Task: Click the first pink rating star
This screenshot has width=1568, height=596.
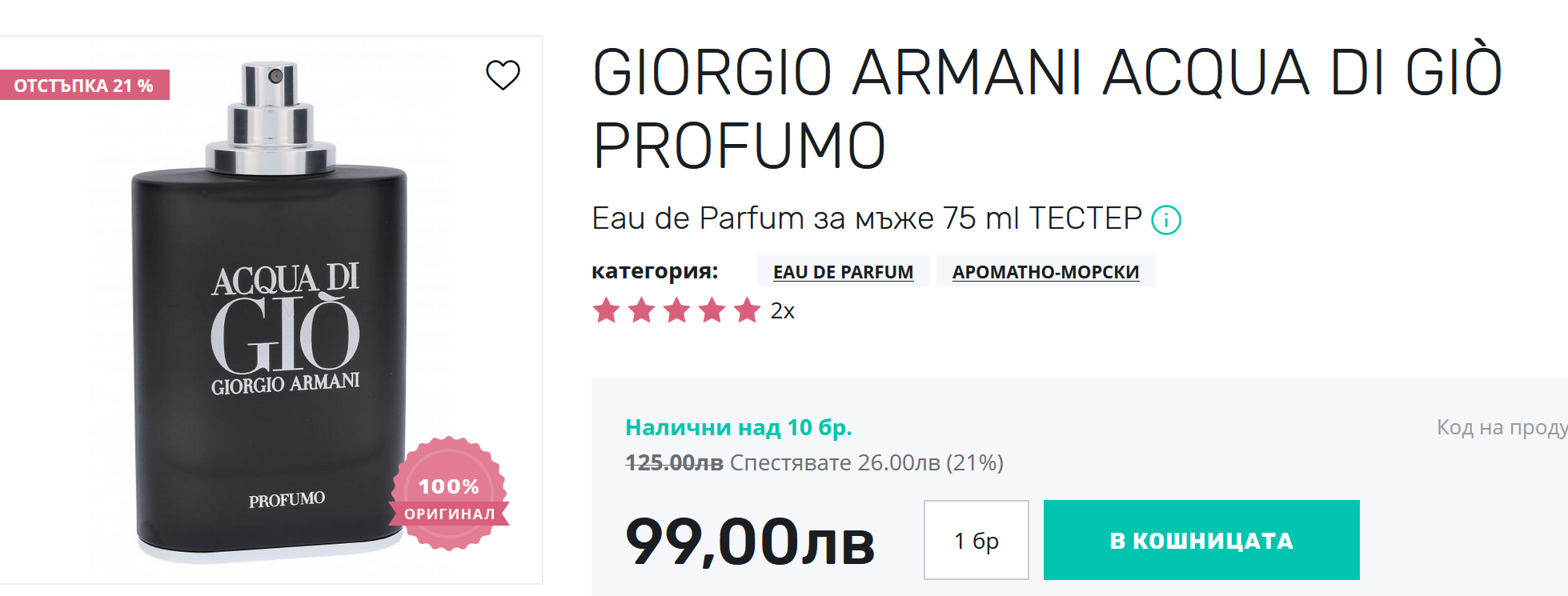Action: coord(606,310)
